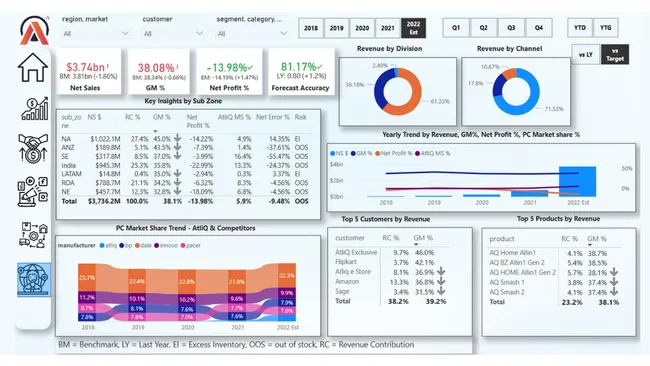Sort by Risk column header
The image size is (650, 366).
click(301, 117)
